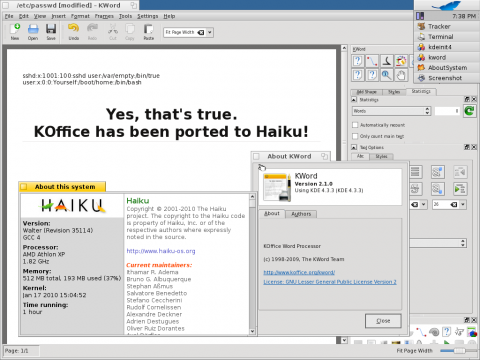
Task: Switch to the Add Shape docker tab
Action: (366, 92)
